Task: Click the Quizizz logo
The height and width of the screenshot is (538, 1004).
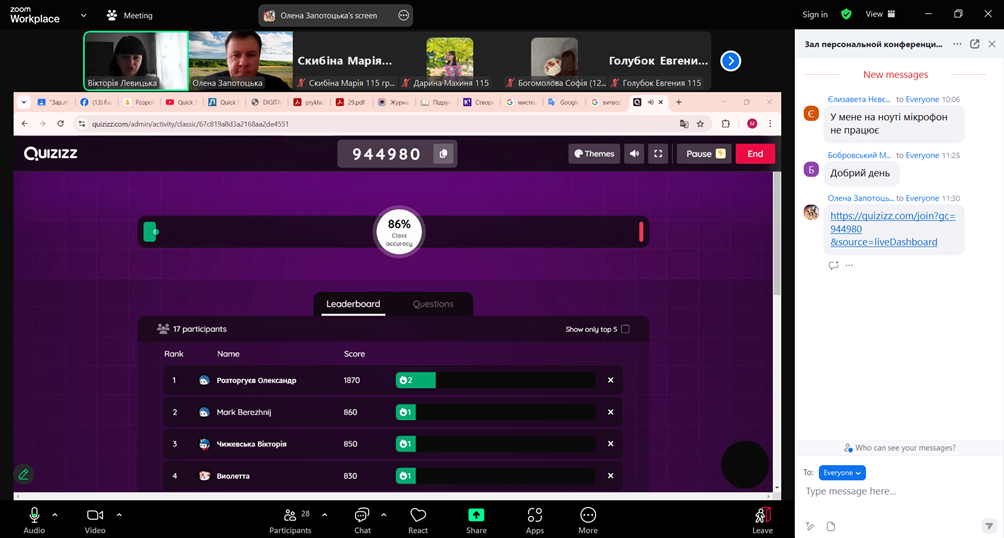Action: coord(51,154)
